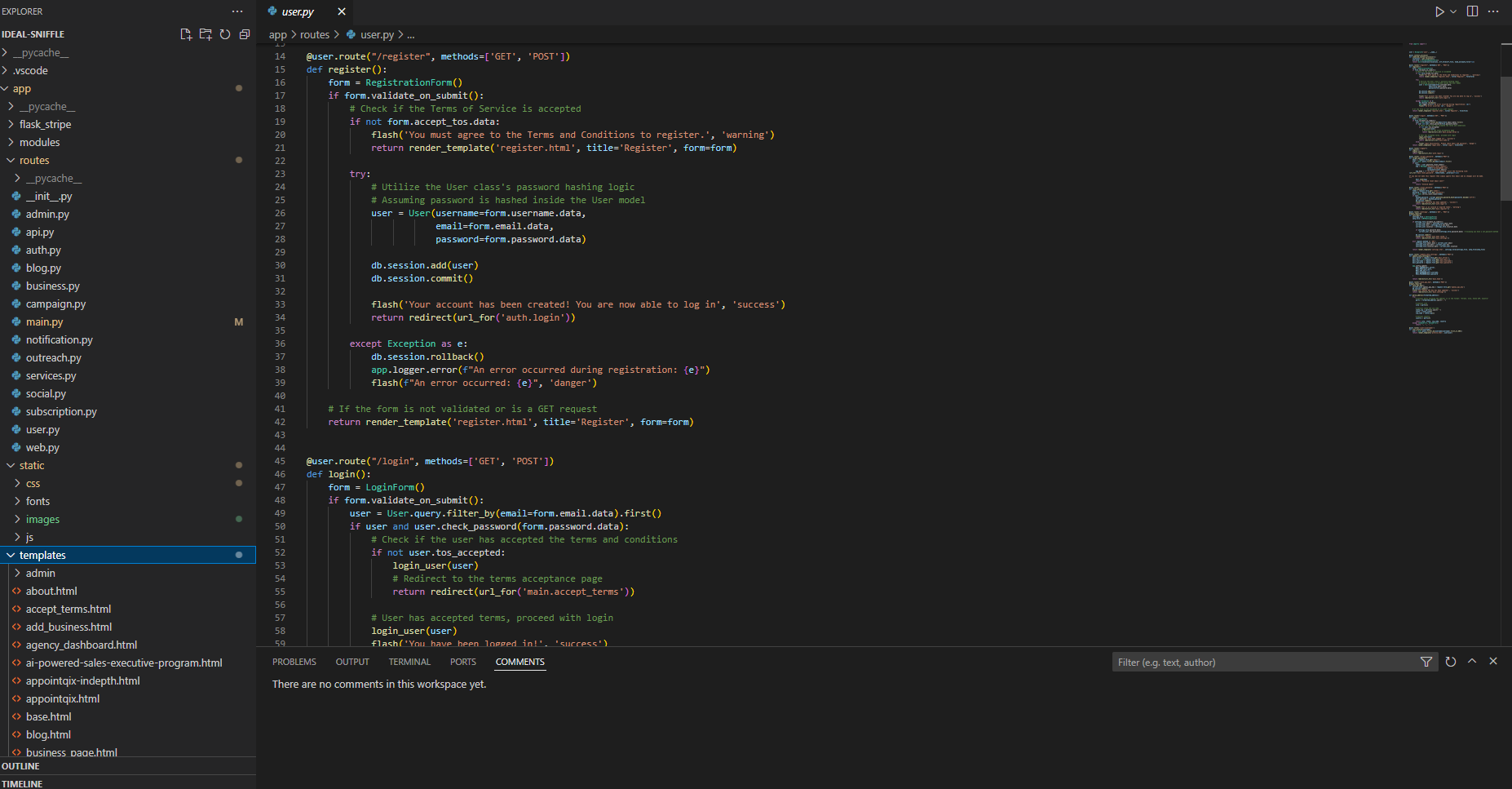Expand the flask_stripe folder
This screenshot has width=1512, height=789.
[x=128, y=124]
